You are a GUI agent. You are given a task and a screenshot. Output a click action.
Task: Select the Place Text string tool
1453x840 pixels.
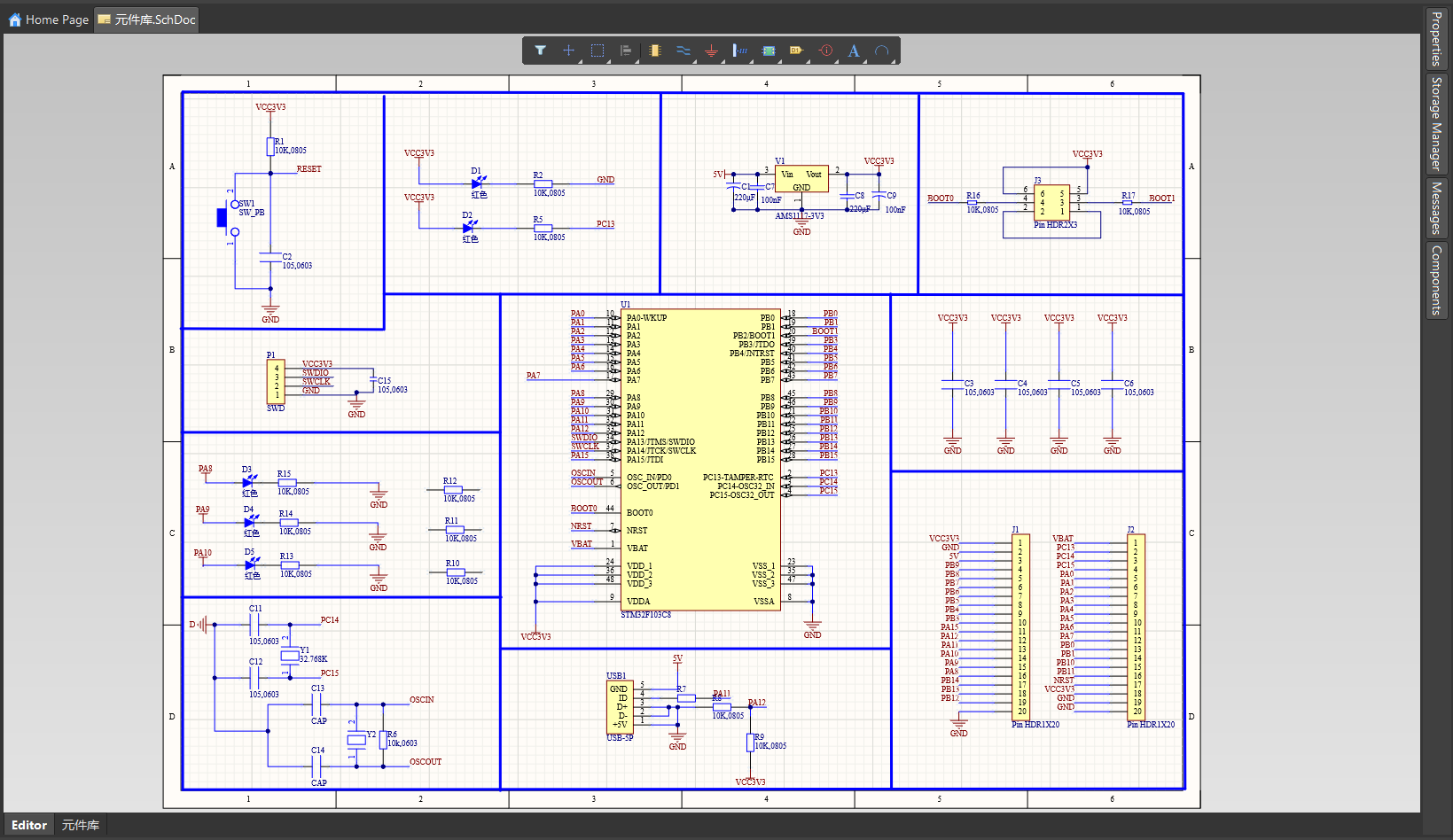pos(853,51)
